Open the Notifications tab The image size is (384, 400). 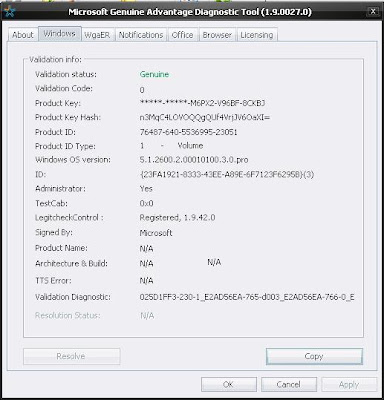[141, 35]
